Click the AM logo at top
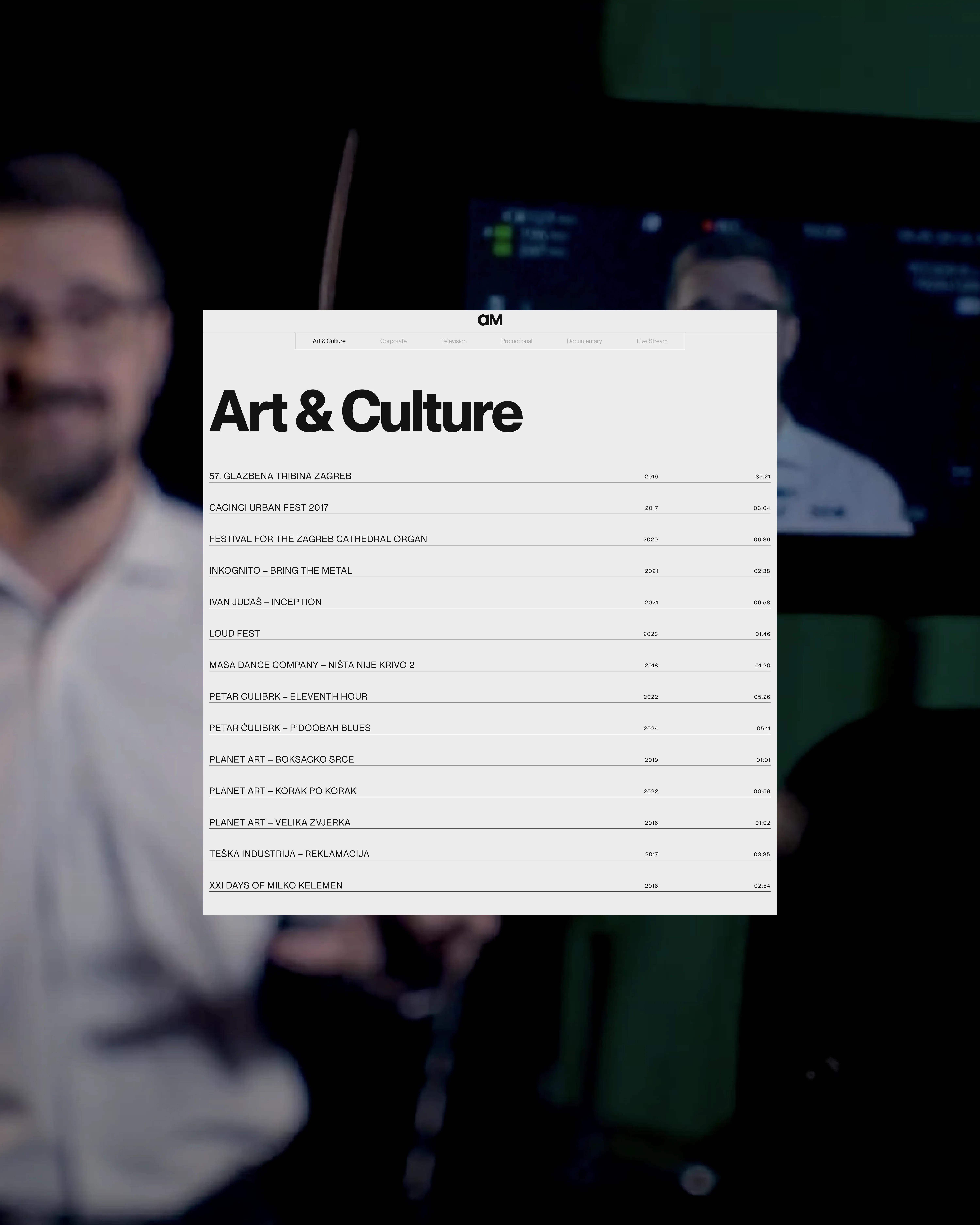 click(x=490, y=320)
